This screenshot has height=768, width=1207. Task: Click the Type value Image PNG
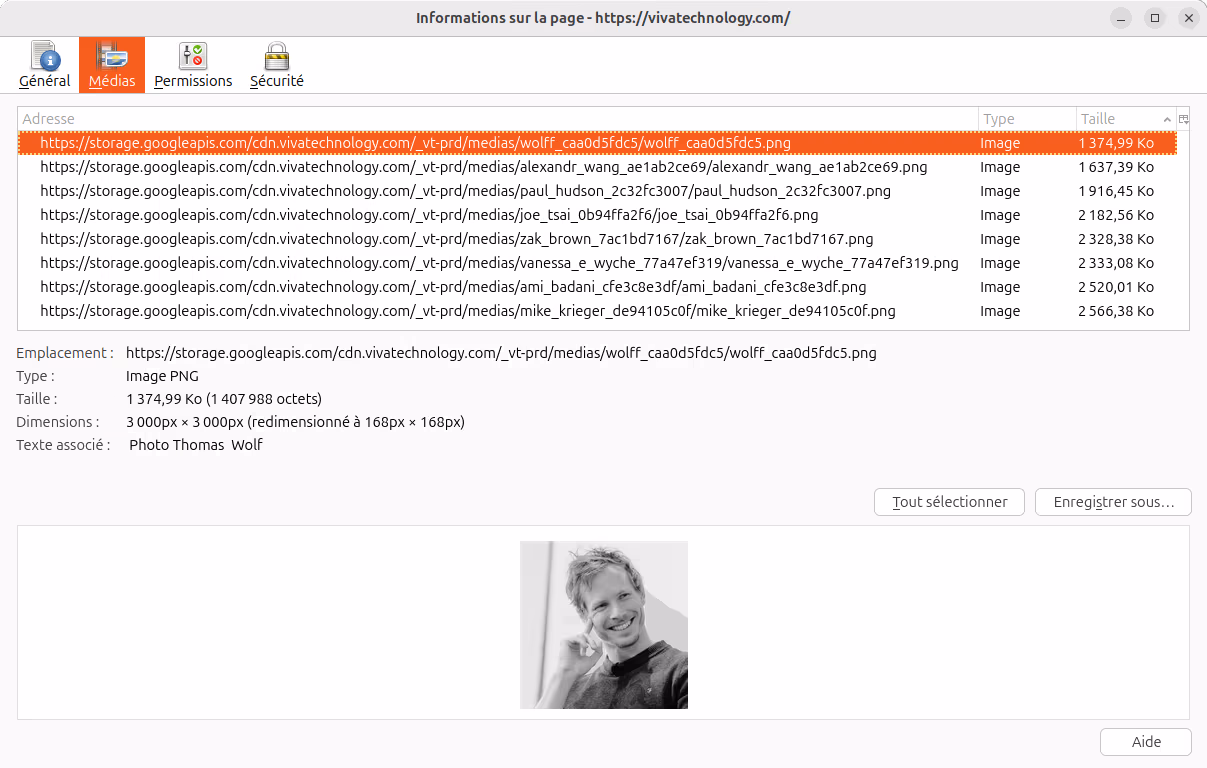click(162, 376)
